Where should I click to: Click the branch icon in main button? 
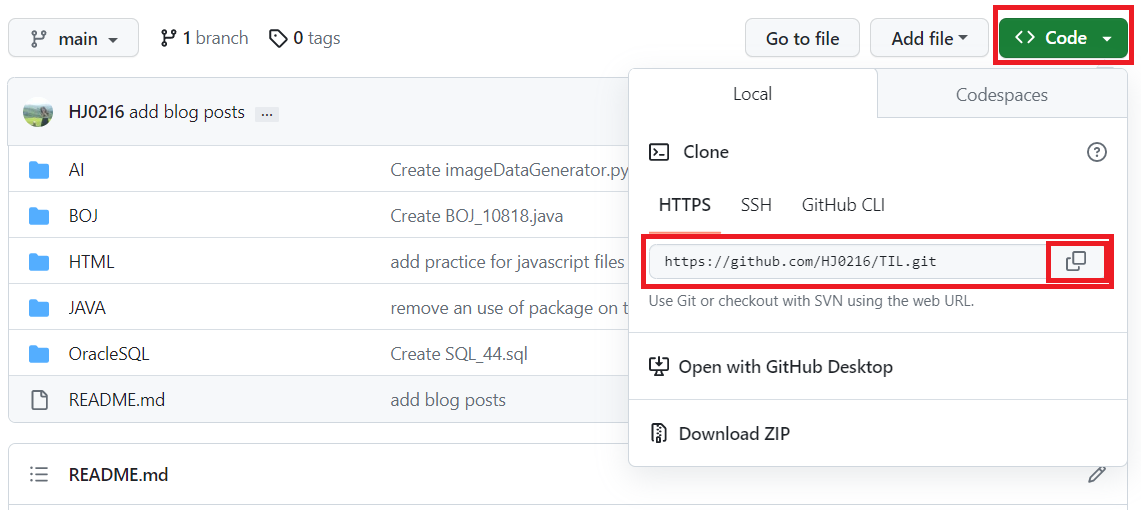point(39,39)
